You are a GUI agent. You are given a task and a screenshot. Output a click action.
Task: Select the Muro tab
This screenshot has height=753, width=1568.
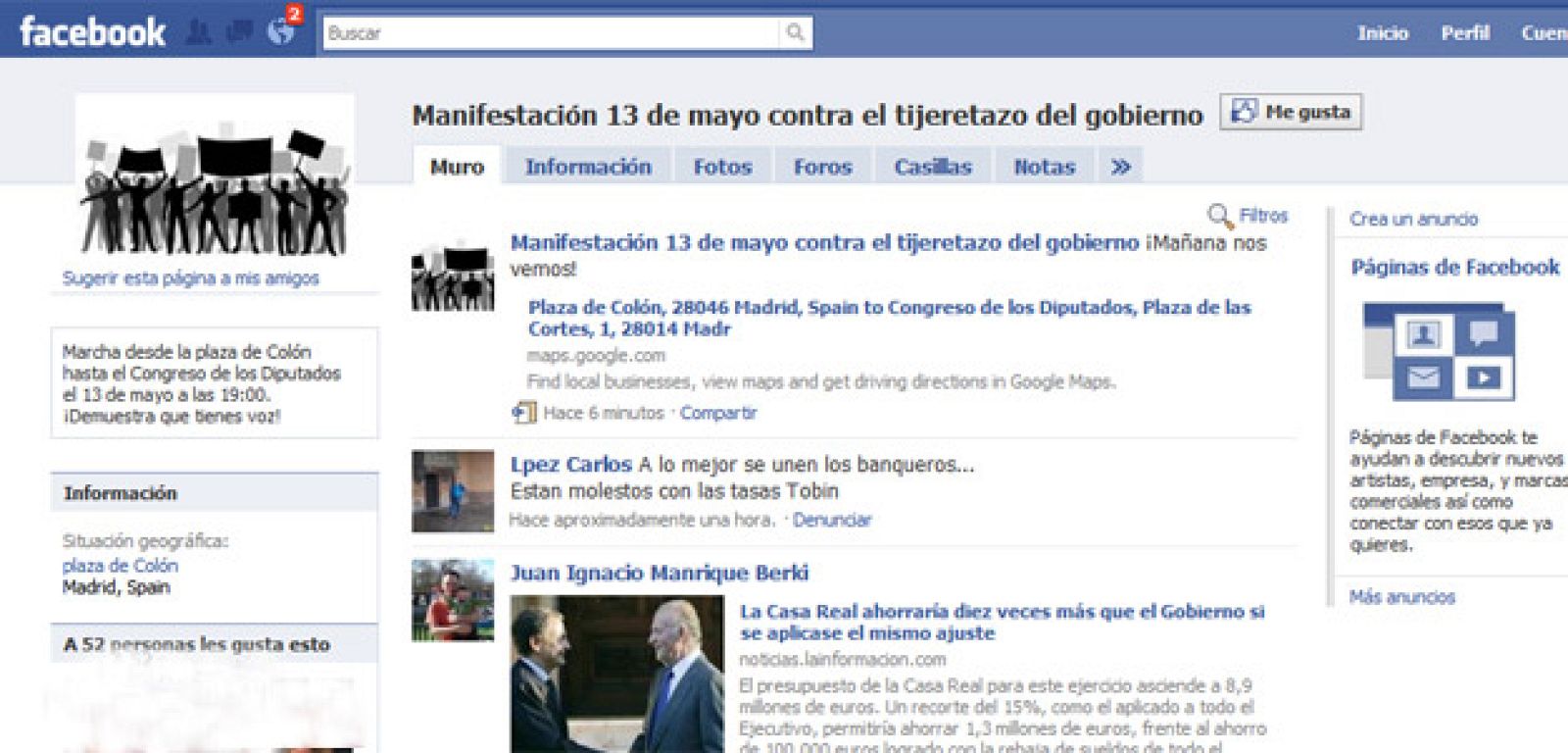pos(457,167)
